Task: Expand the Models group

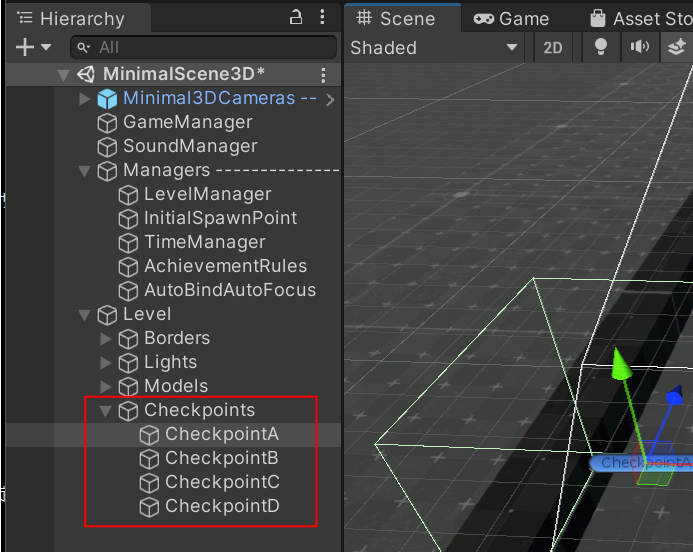Action: click(105, 386)
